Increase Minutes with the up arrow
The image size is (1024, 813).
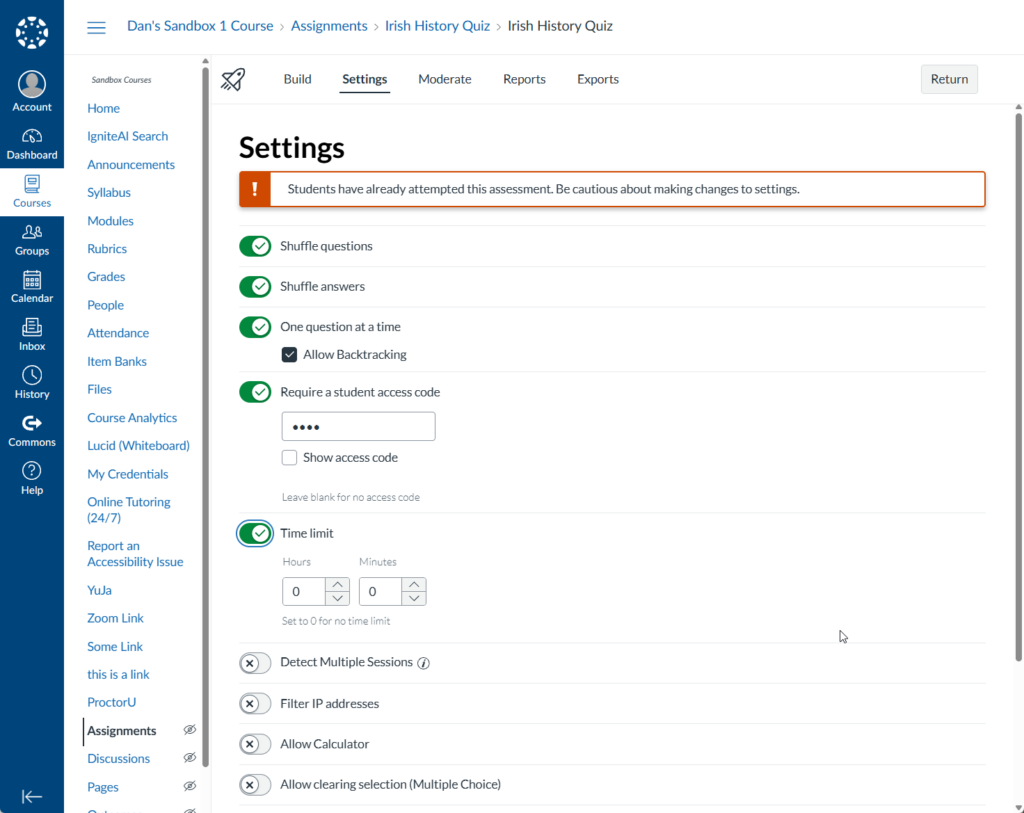pos(413,584)
